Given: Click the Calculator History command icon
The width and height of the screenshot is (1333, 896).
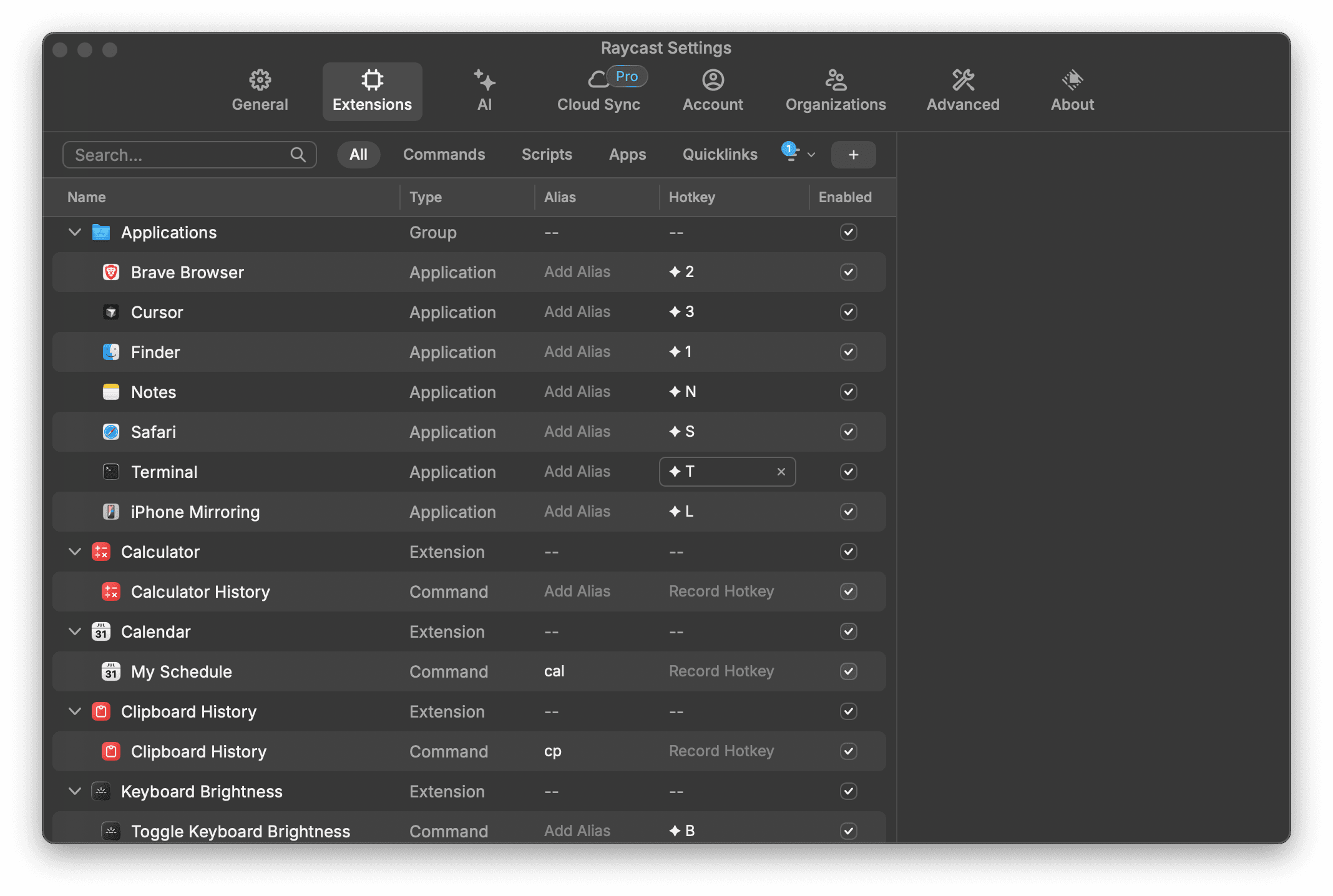Looking at the screenshot, I should click(111, 592).
